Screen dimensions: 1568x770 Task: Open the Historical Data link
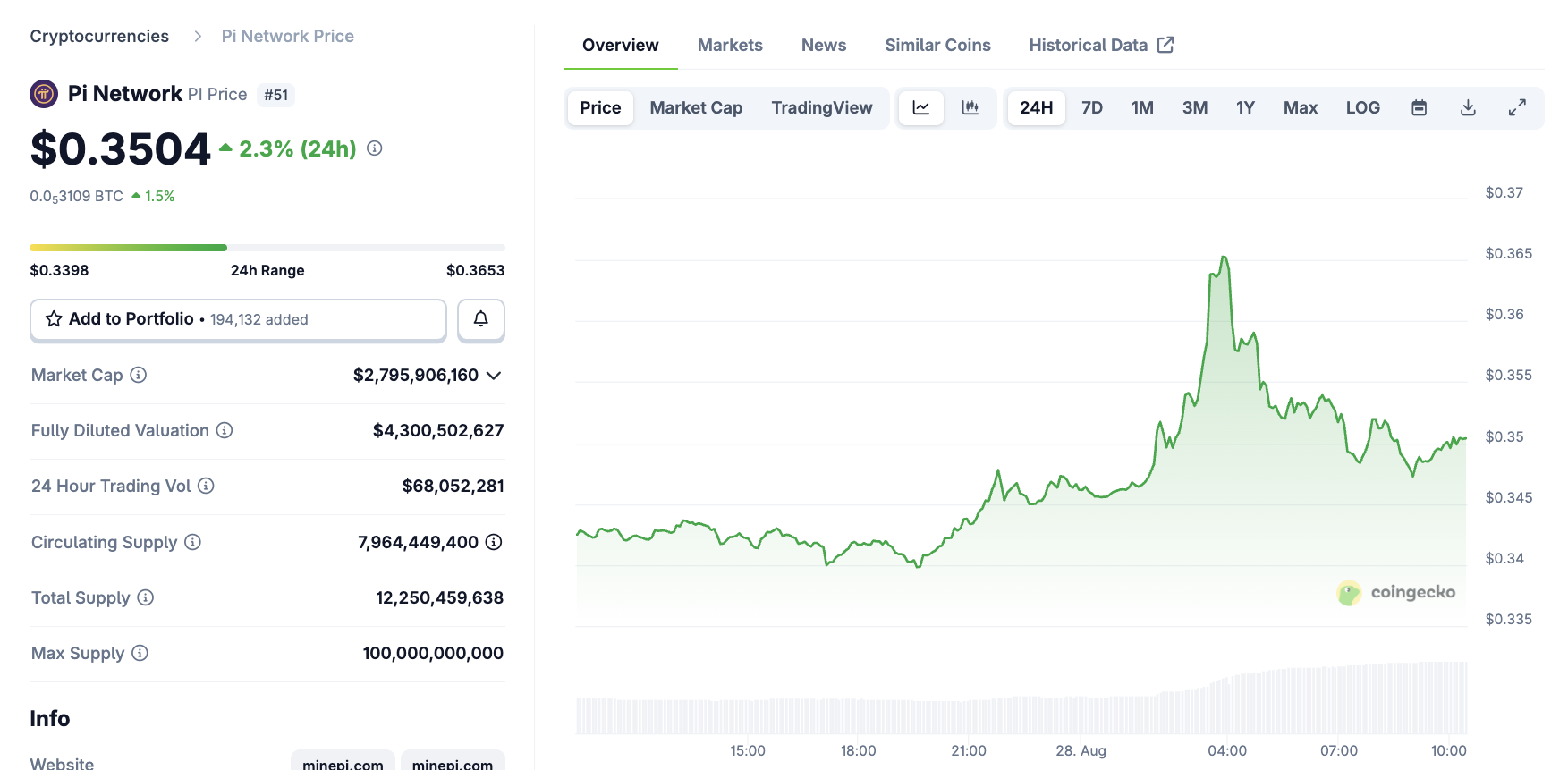[1100, 46]
